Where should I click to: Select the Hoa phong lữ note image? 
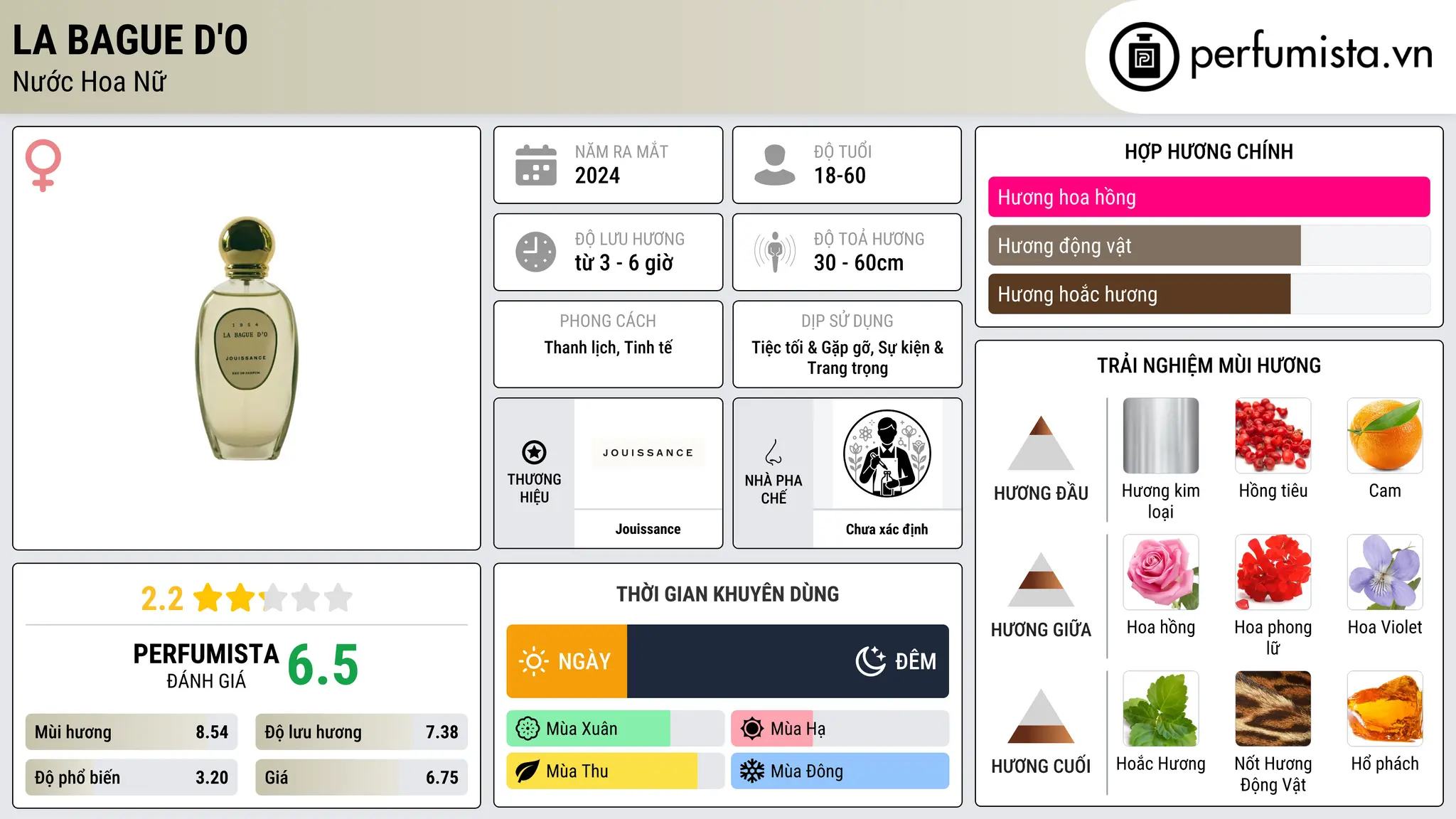pos(1273,572)
